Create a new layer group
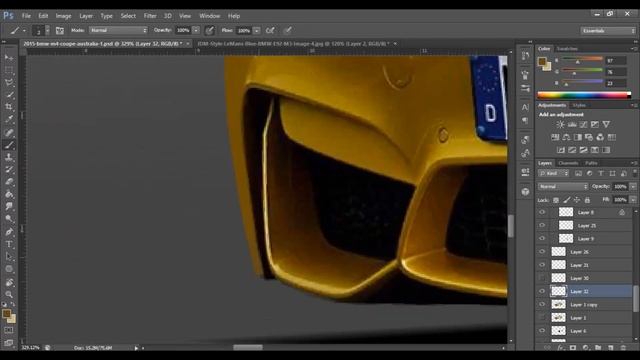 598,348
